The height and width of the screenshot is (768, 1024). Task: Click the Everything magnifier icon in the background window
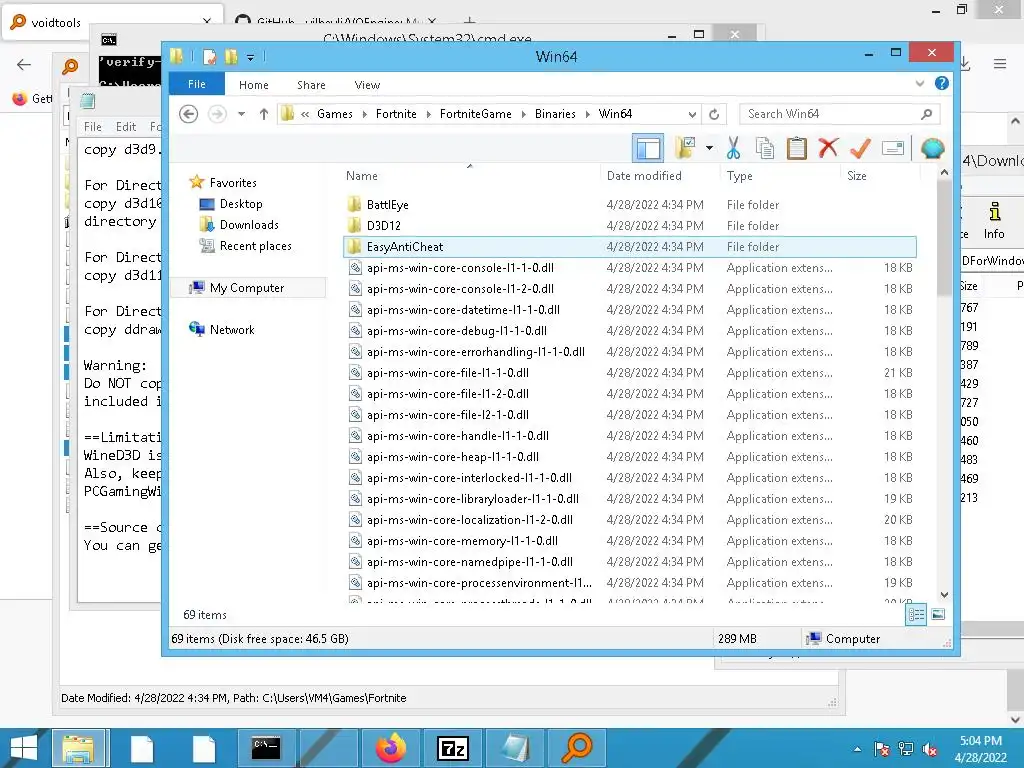coord(70,66)
